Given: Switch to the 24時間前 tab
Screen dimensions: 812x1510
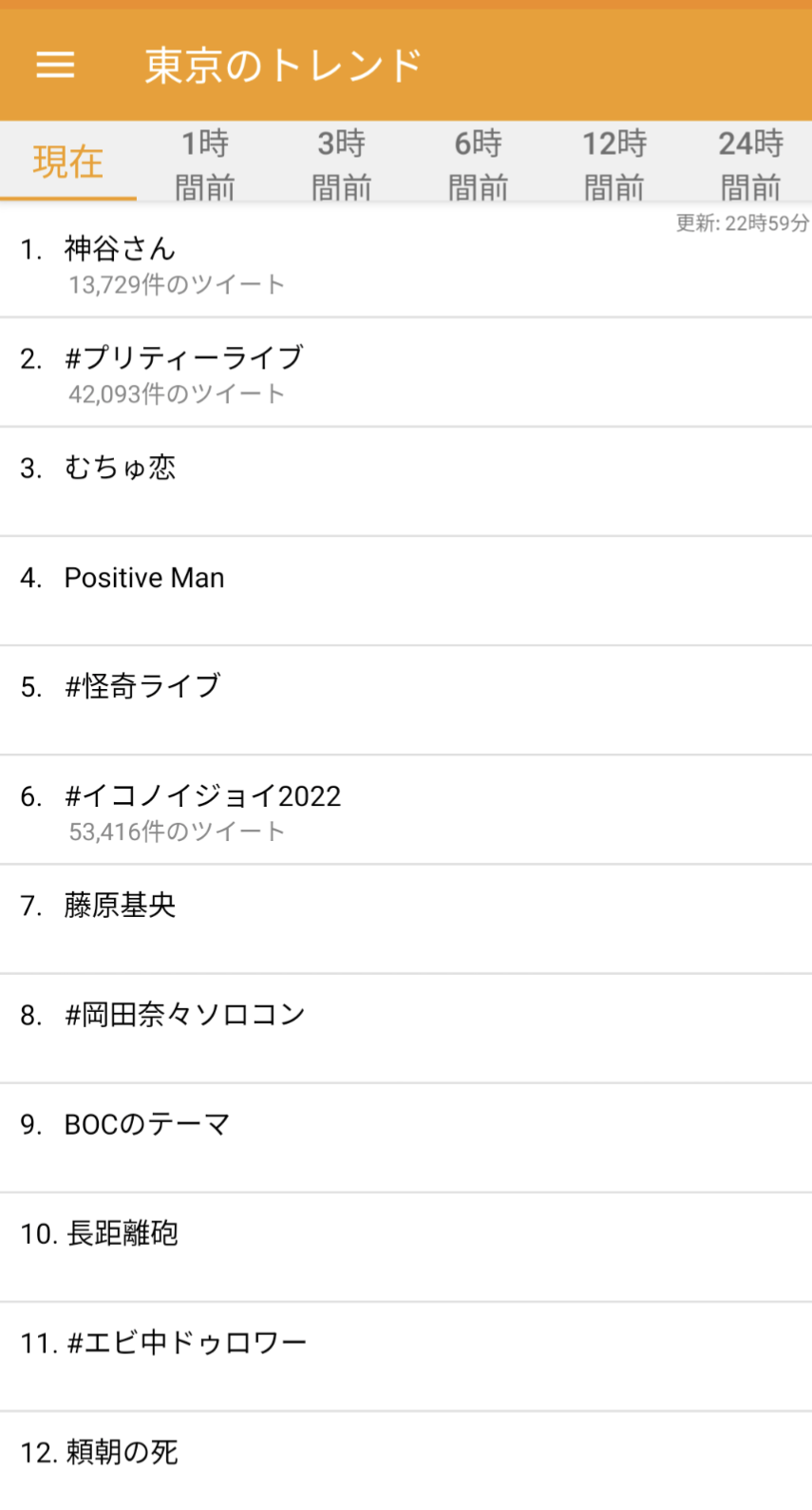Looking at the screenshot, I should [x=750, y=163].
